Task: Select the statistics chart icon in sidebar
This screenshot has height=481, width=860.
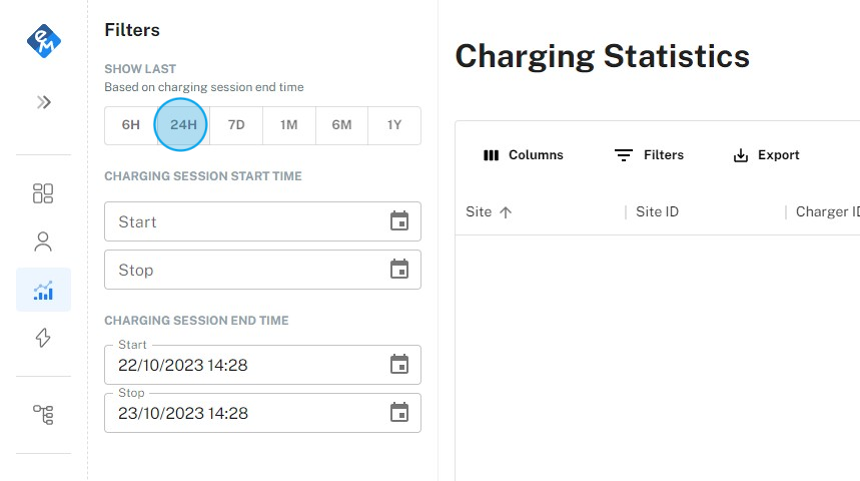Action: click(x=43, y=290)
